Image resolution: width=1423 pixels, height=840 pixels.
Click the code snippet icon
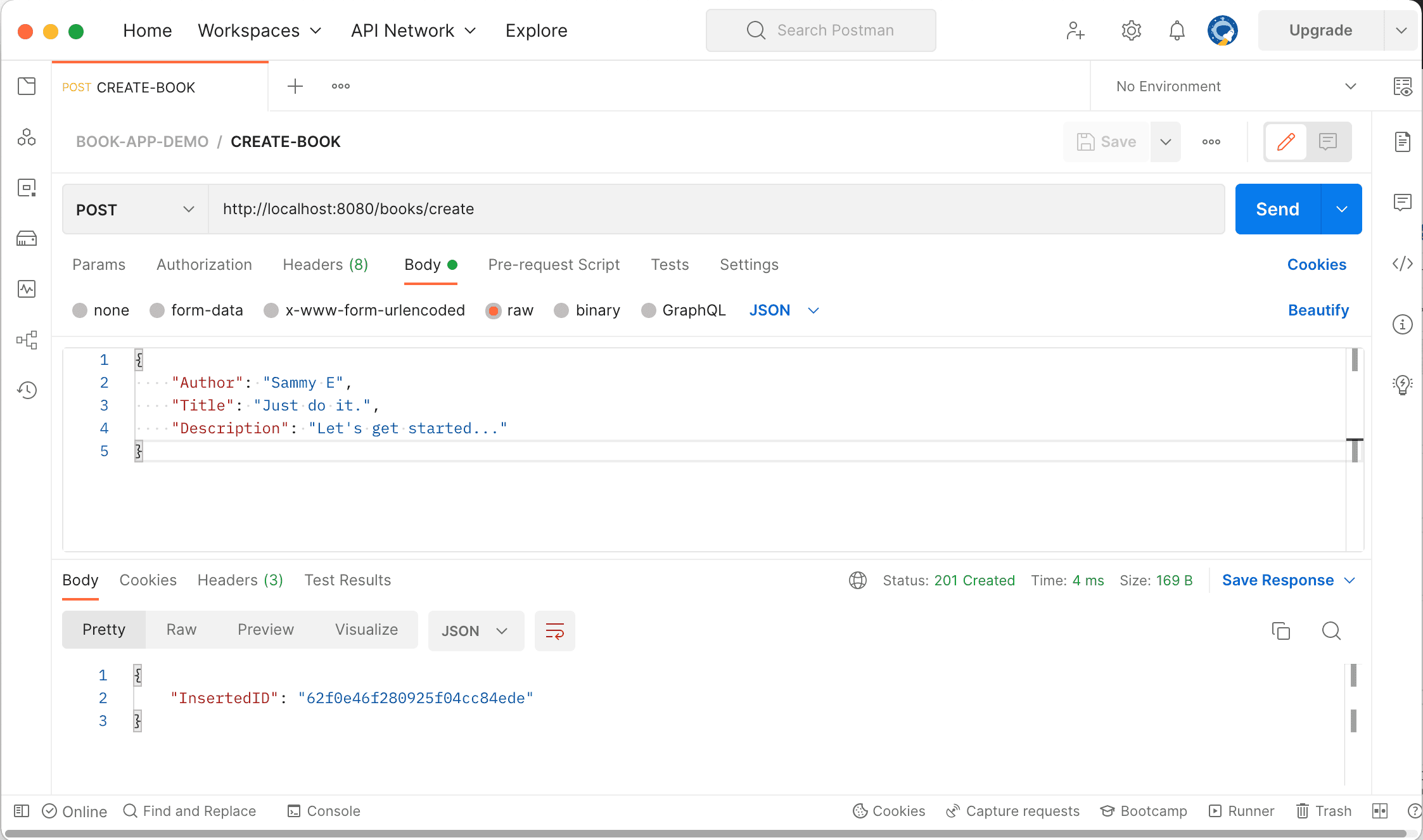[1402, 264]
